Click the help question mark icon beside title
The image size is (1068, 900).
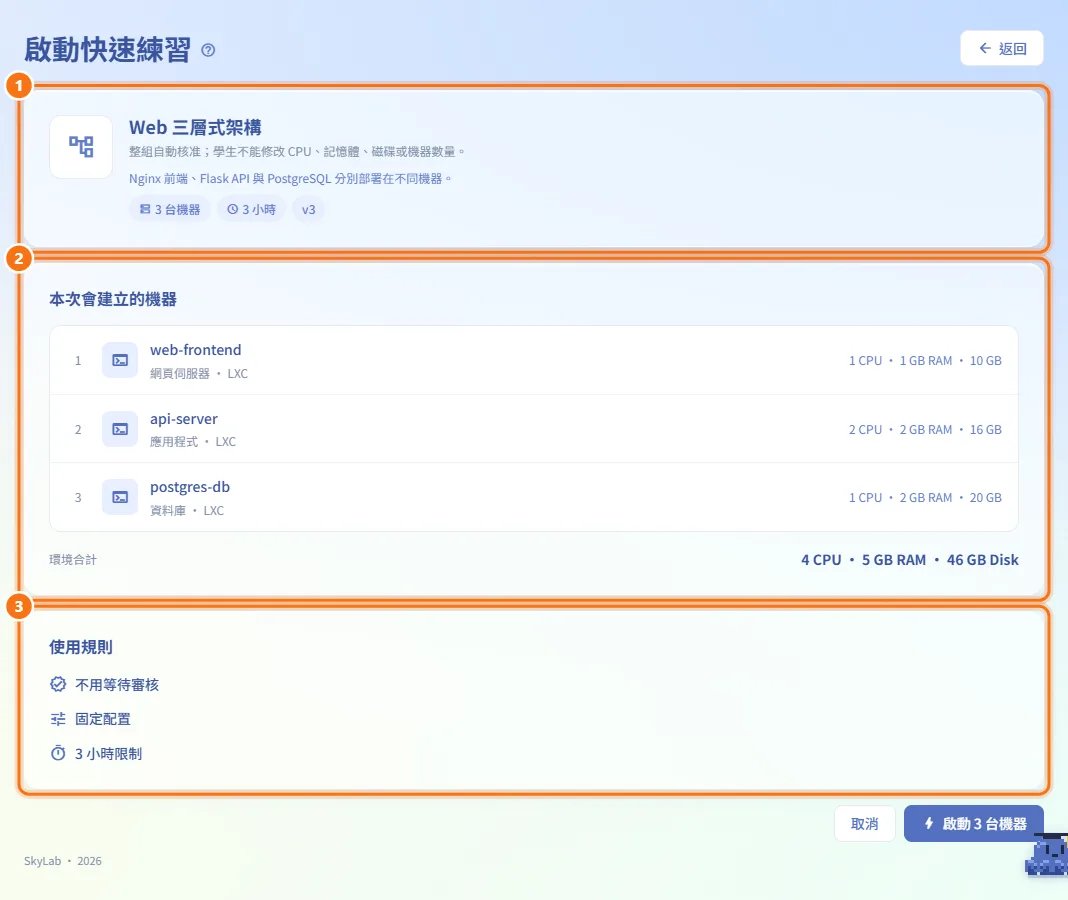(x=208, y=50)
